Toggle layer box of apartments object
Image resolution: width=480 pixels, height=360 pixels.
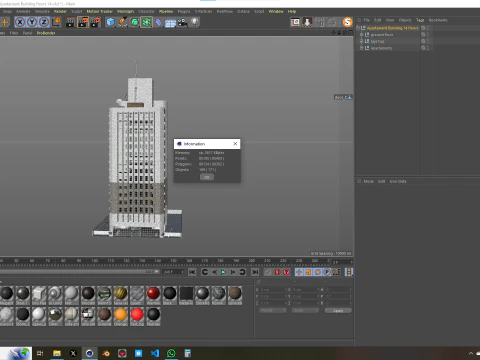[x=423, y=48]
